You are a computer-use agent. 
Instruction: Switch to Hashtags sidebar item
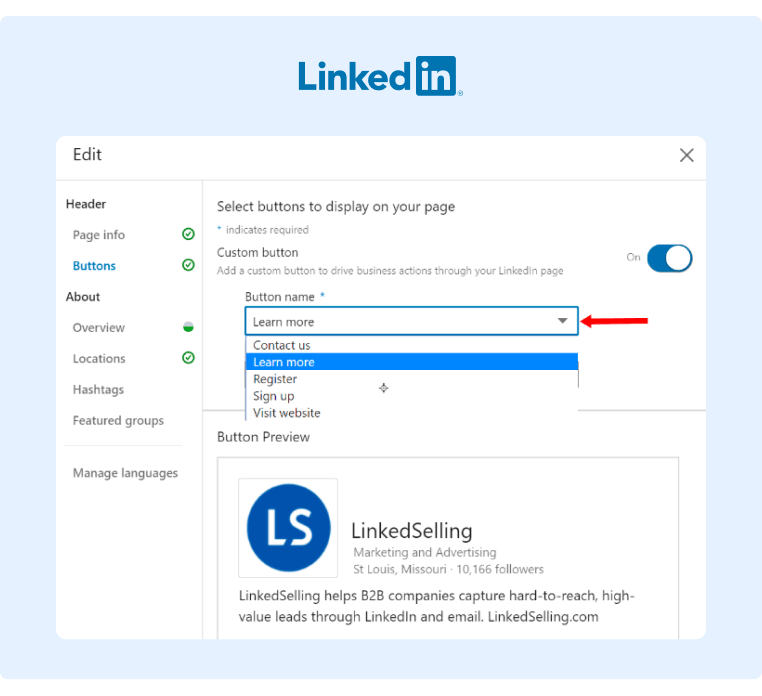click(98, 390)
